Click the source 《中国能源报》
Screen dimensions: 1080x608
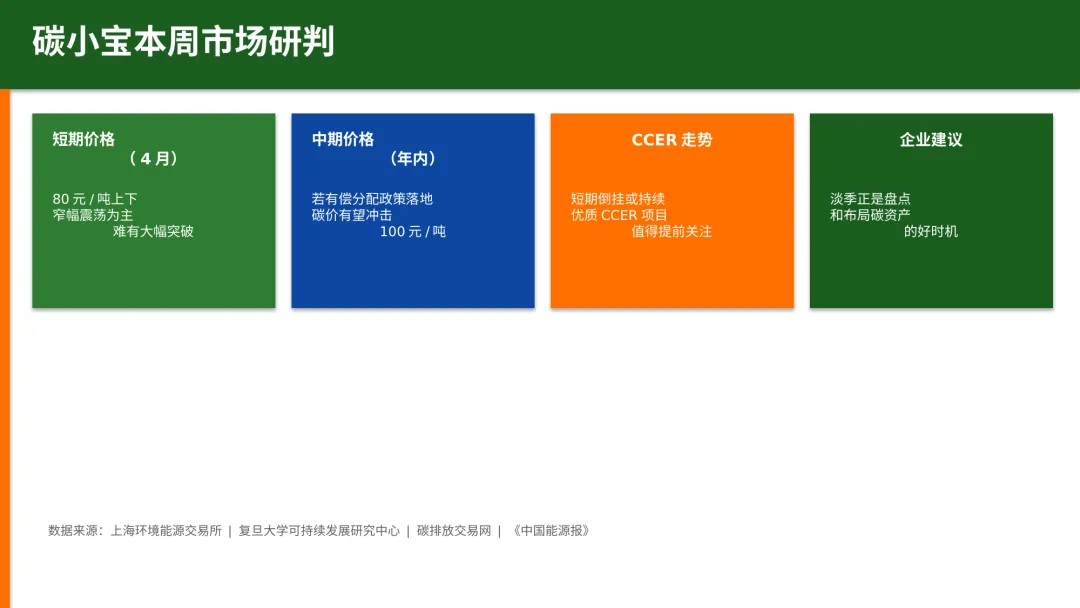[550, 531]
